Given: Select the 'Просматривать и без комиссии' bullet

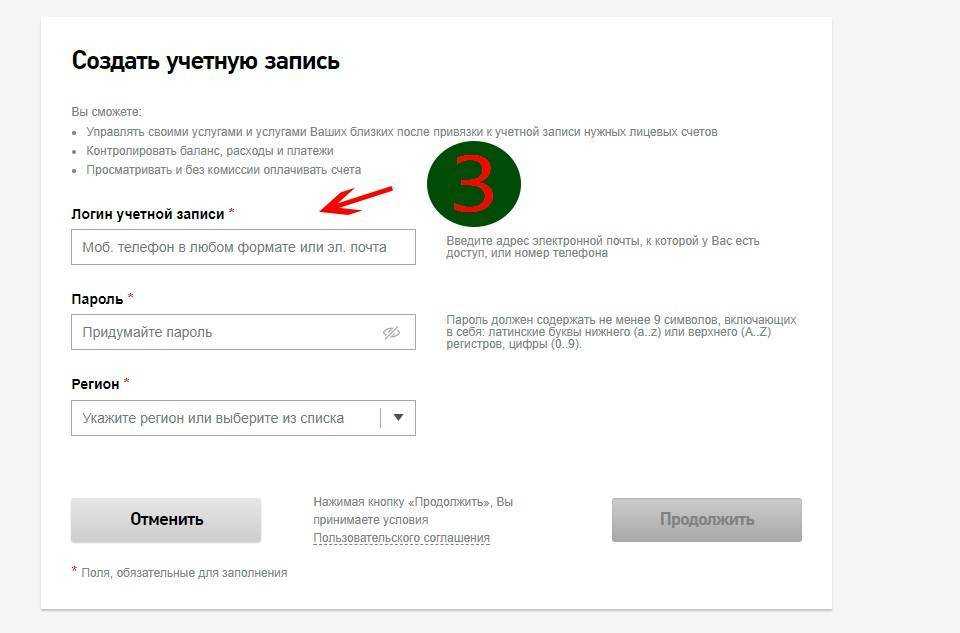Looking at the screenshot, I should pos(223,170).
